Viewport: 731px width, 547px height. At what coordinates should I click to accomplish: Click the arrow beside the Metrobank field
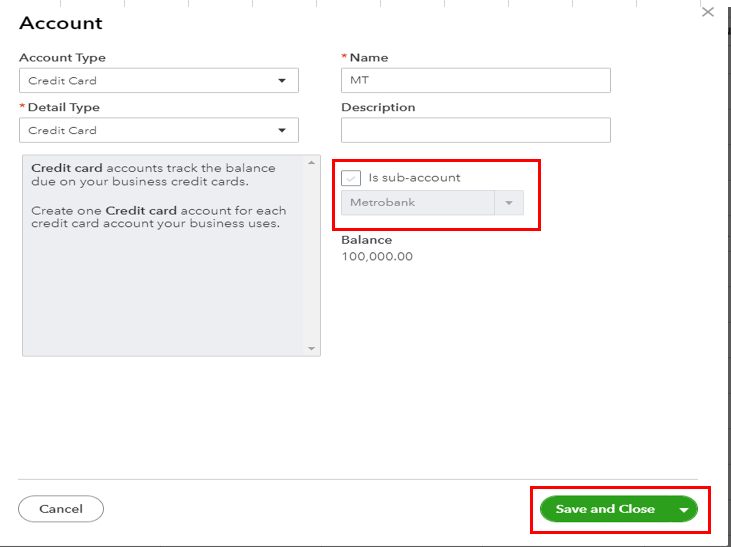[x=508, y=203]
